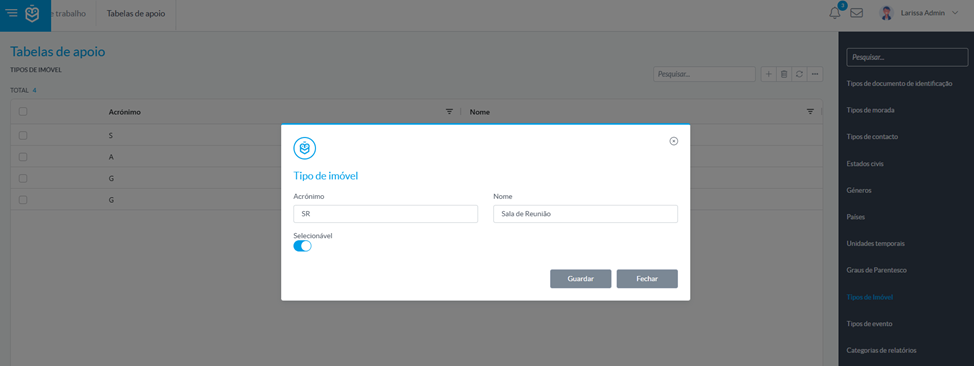The image size is (974, 366).
Task: Click the Nome column filter icon
Action: pos(810,112)
